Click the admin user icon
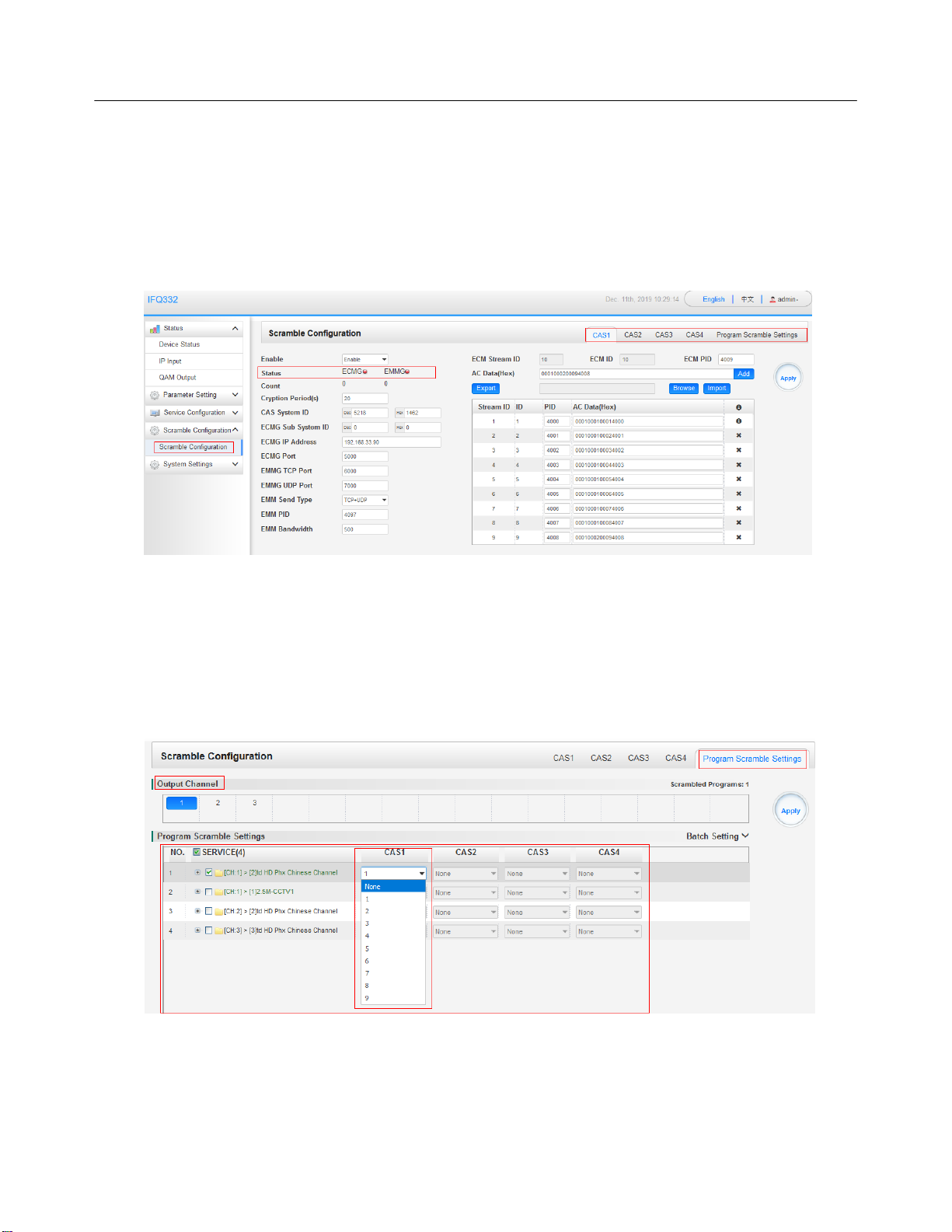 (772, 299)
